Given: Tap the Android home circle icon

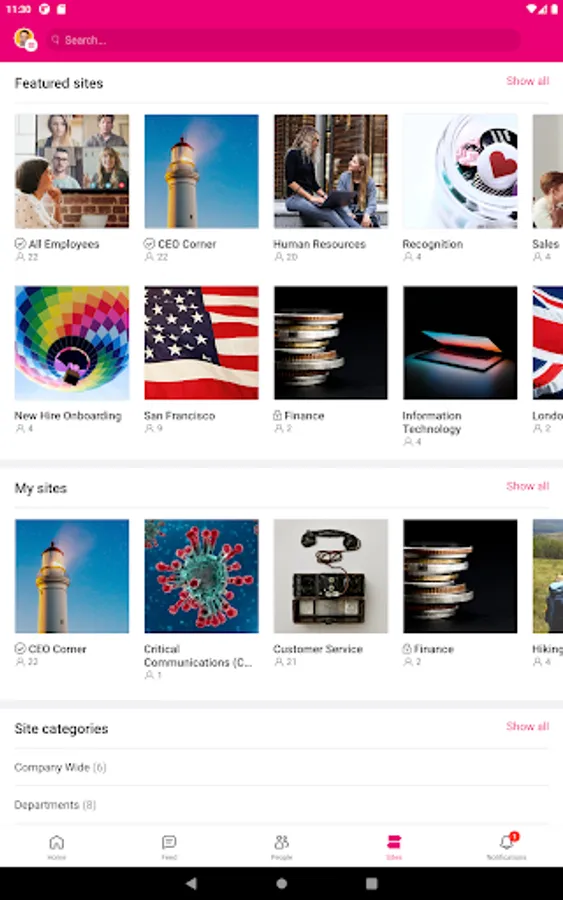Looking at the screenshot, I should (x=282, y=883).
